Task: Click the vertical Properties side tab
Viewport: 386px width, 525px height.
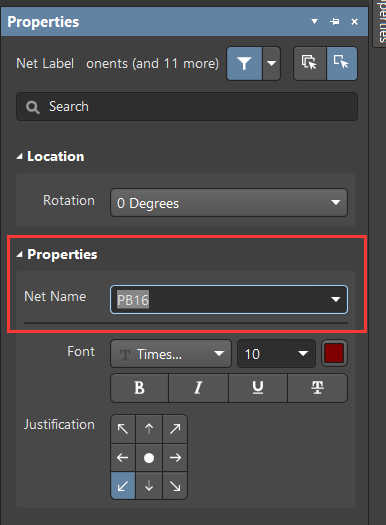Action: click(x=380, y=23)
